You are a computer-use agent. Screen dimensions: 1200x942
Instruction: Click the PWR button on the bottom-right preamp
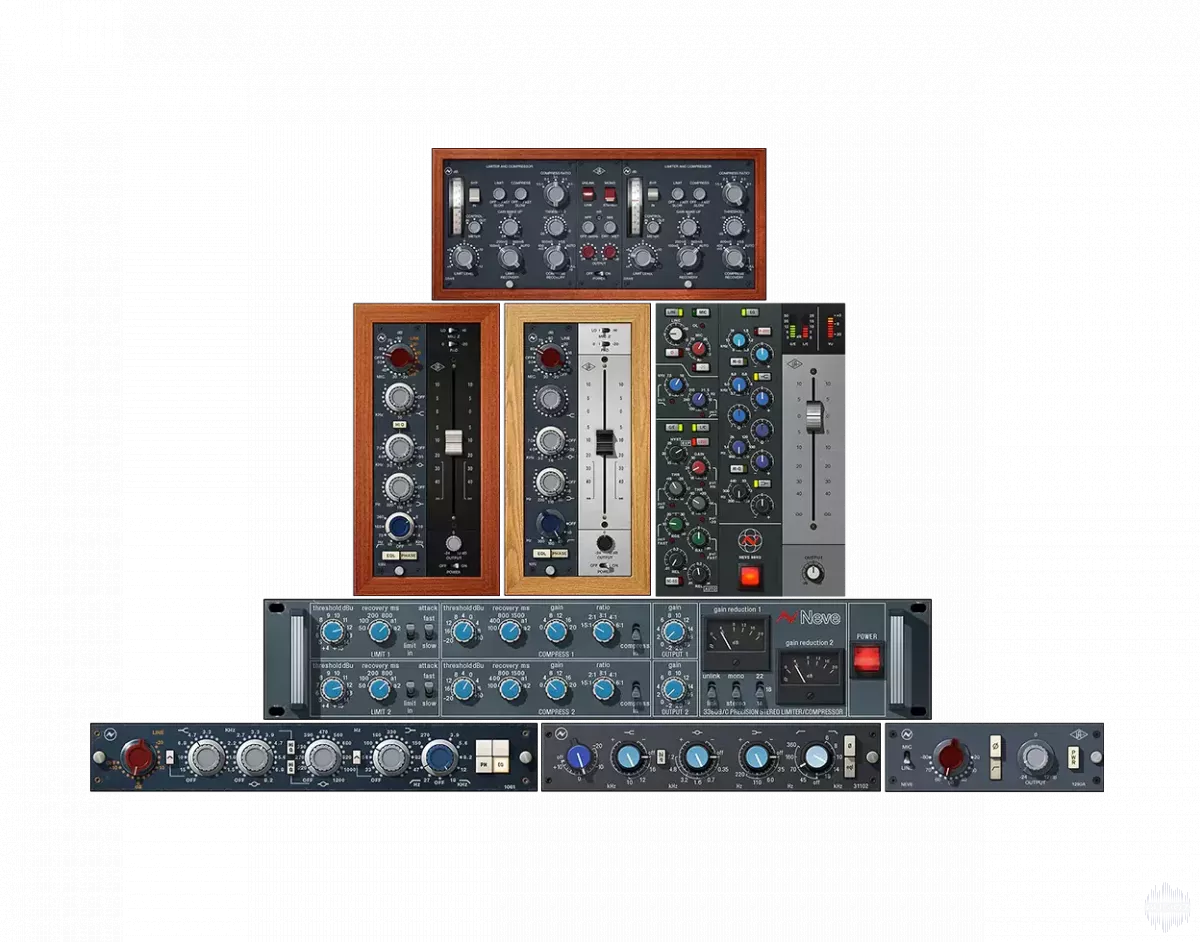coord(1075,758)
